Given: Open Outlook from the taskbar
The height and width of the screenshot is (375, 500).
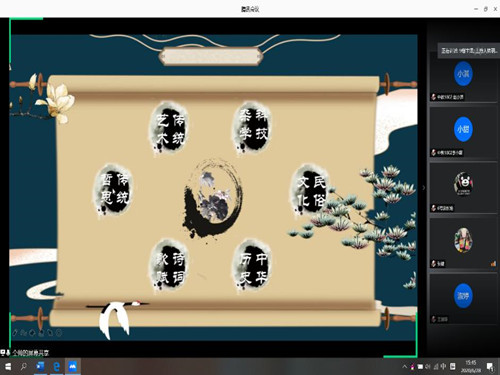Looking at the screenshot, I should pos(40,367).
